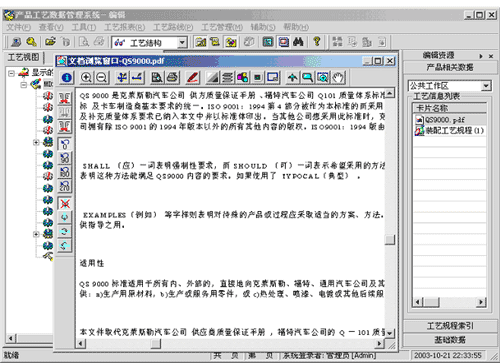Image resolution: width=500 pixels, height=363 pixels.
Task: Click the key icon in main toolbar
Action: pos(31,42)
